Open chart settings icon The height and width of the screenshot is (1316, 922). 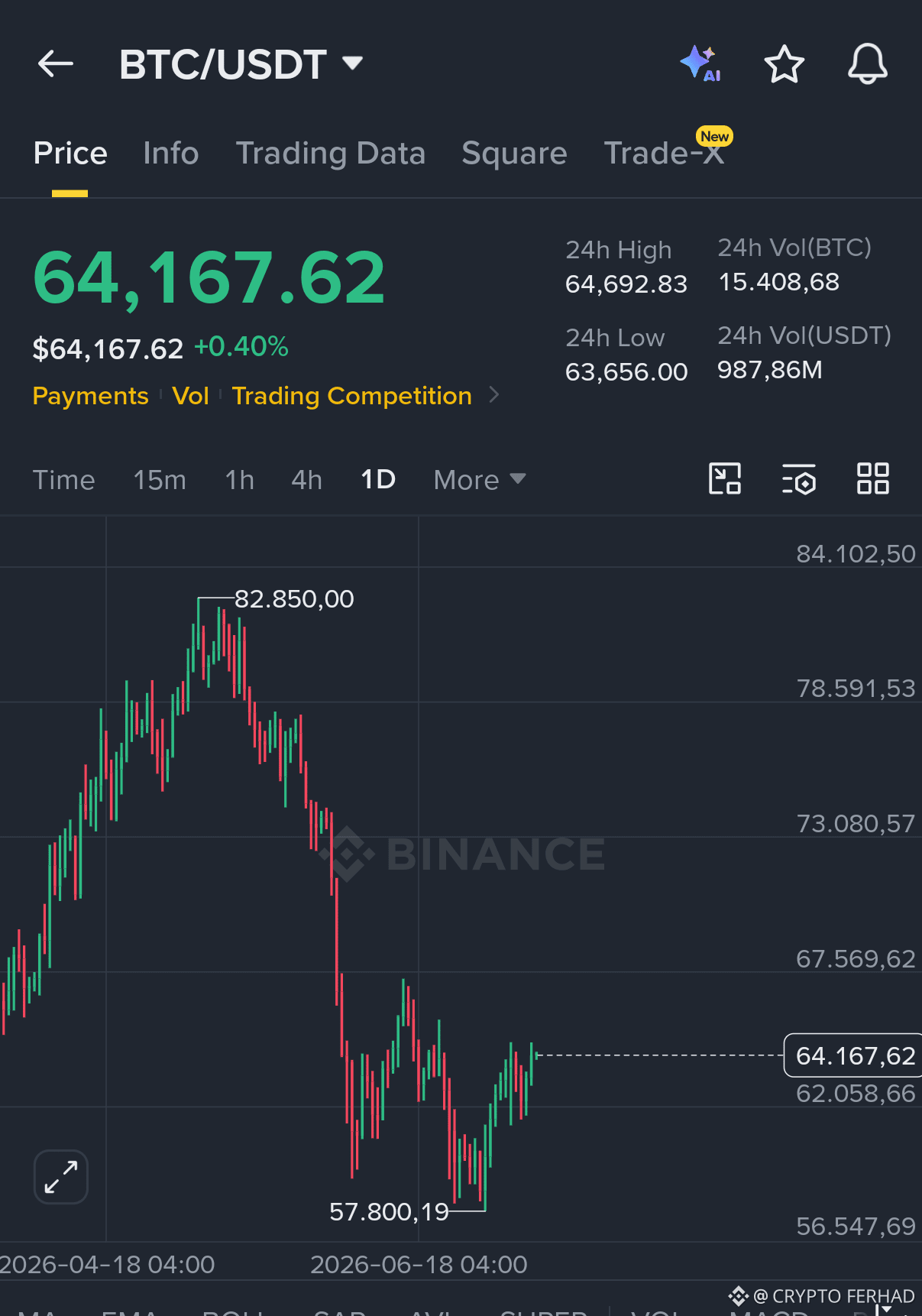pos(799,479)
